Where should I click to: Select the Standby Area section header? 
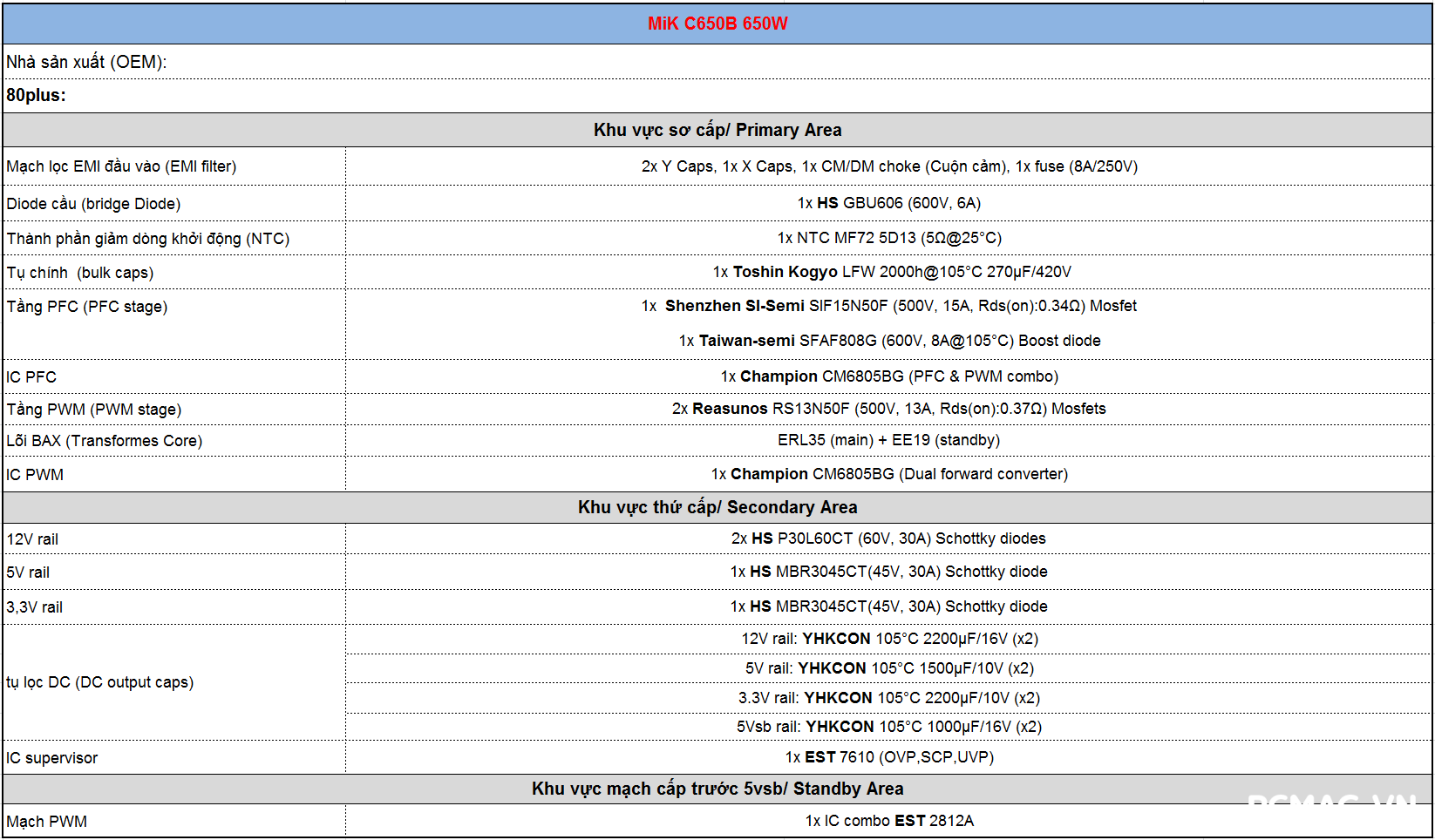click(x=717, y=789)
